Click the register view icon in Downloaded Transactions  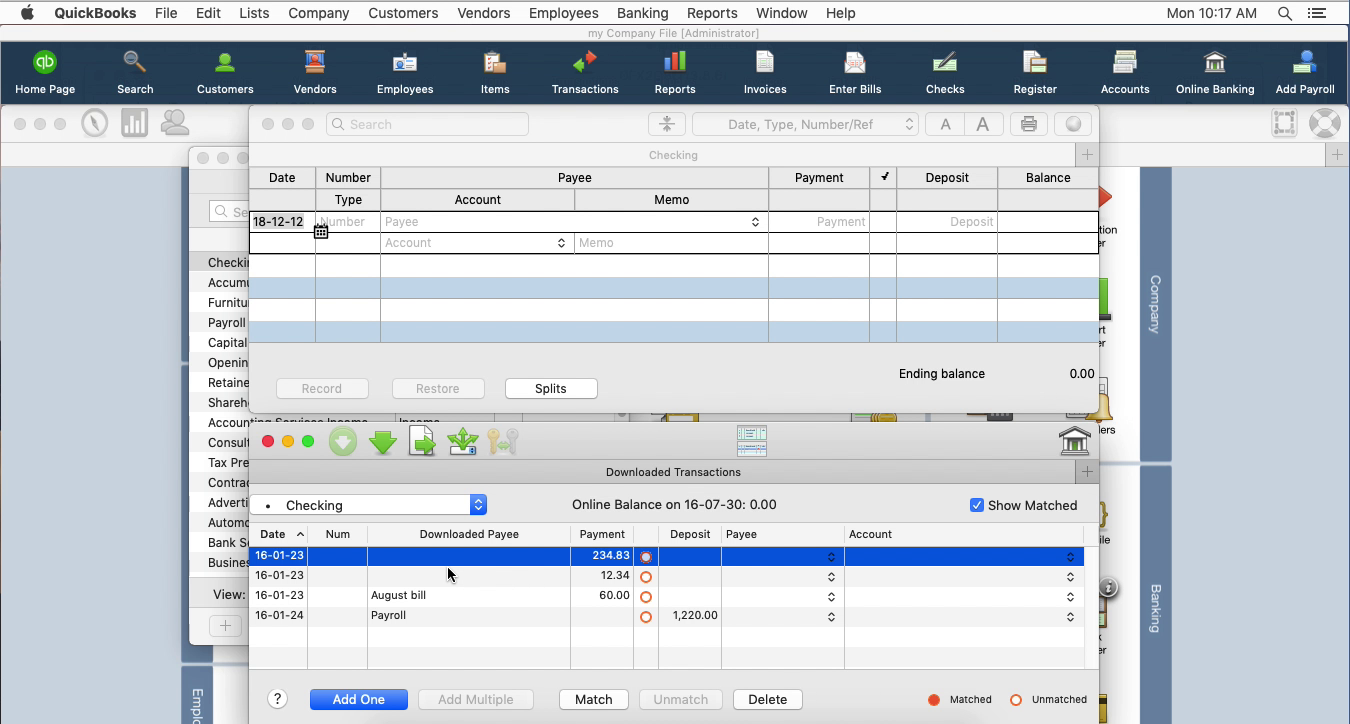point(752,441)
